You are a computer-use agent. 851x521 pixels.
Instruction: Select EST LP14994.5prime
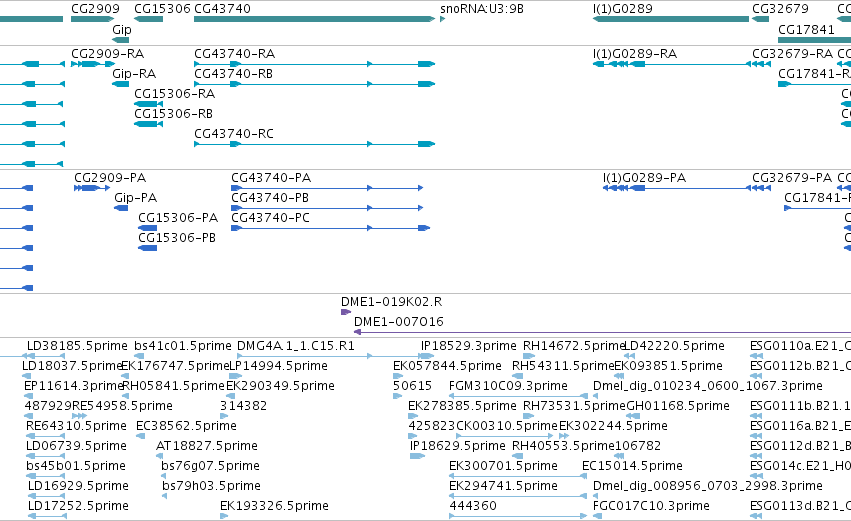pyautogui.click(x=278, y=366)
